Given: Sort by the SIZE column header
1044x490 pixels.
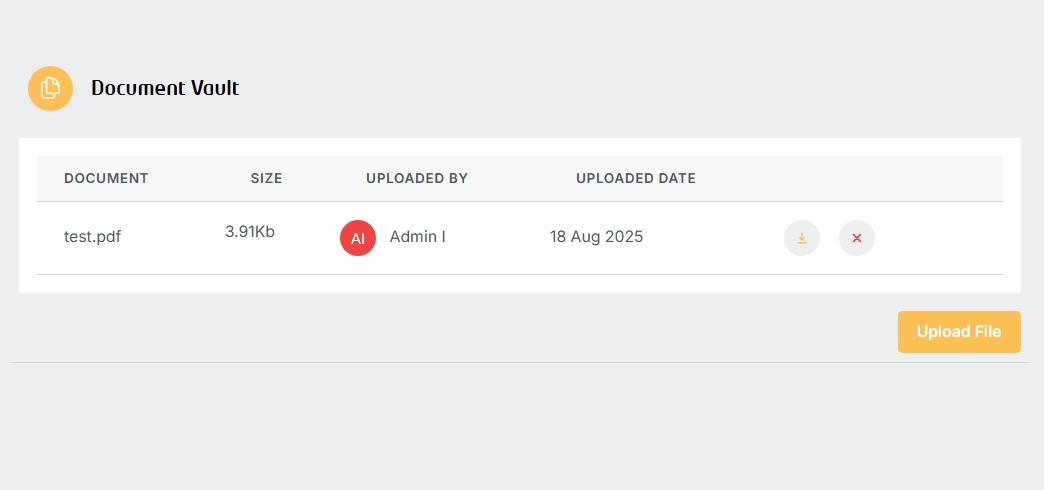Looking at the screenshot, I should pyautogui.click(x=266, y=178).
